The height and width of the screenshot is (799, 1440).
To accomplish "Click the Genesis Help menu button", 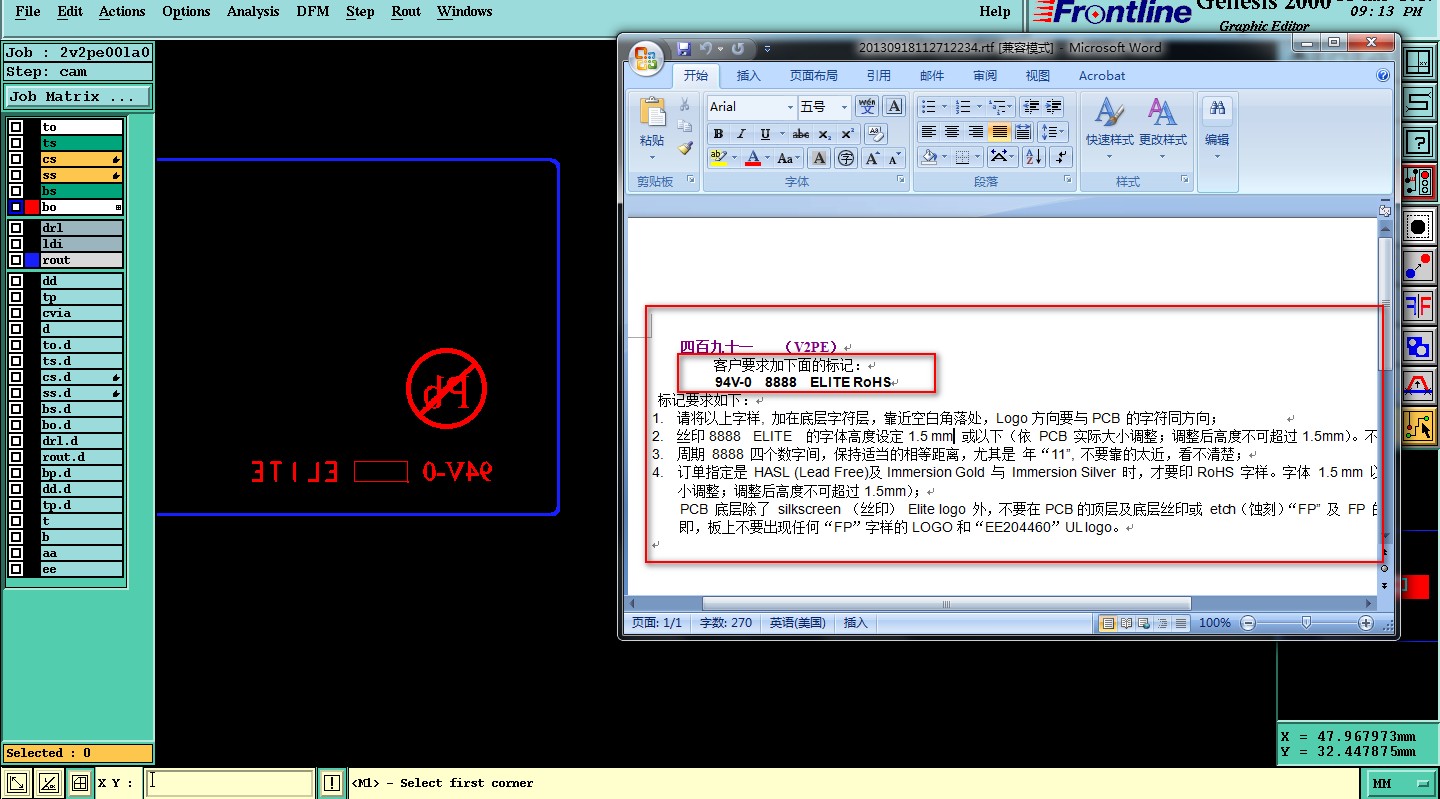I will [x=995, y=12].
